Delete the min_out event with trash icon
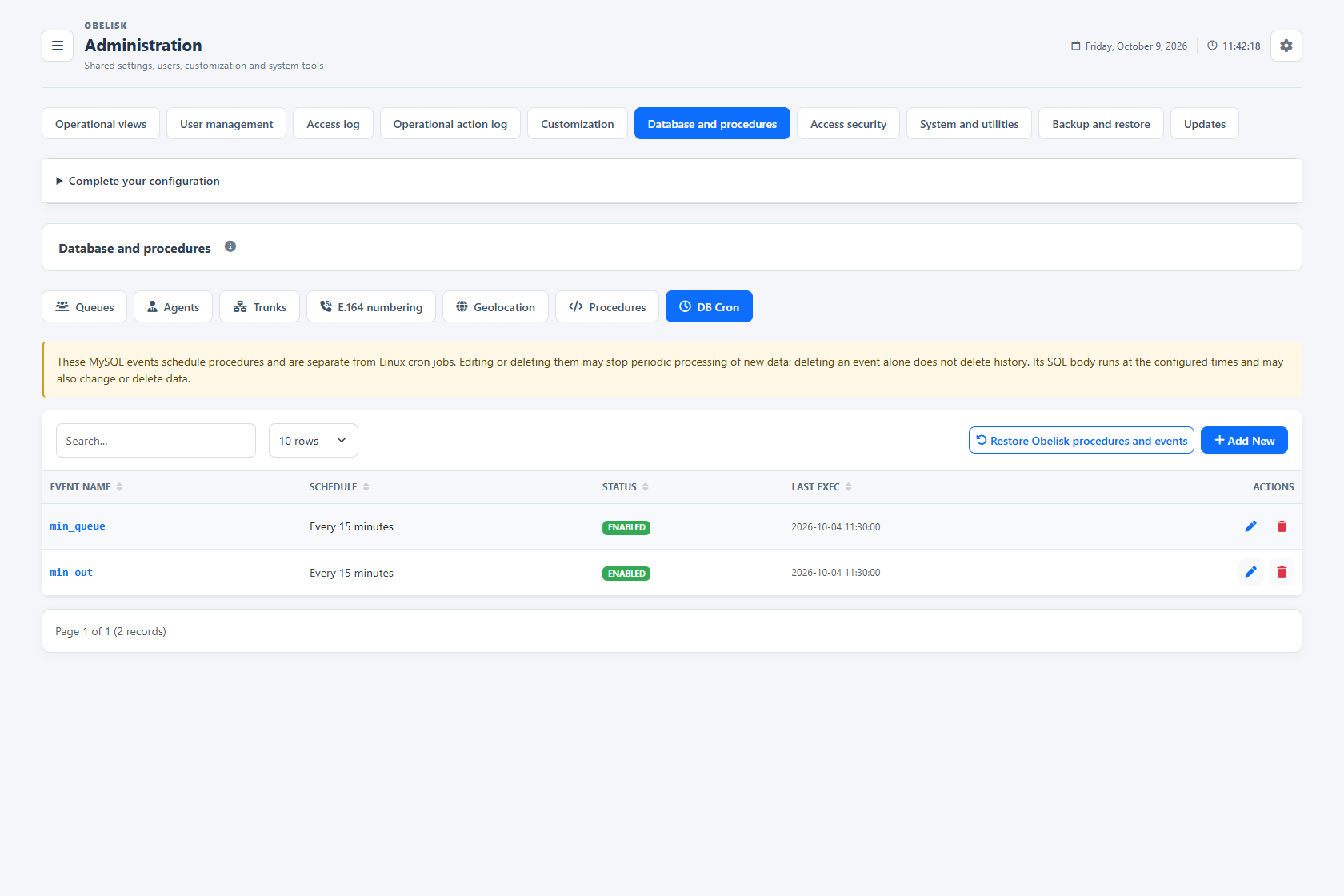Screen dimensions: 1344x896 [x=1282, y=572]
